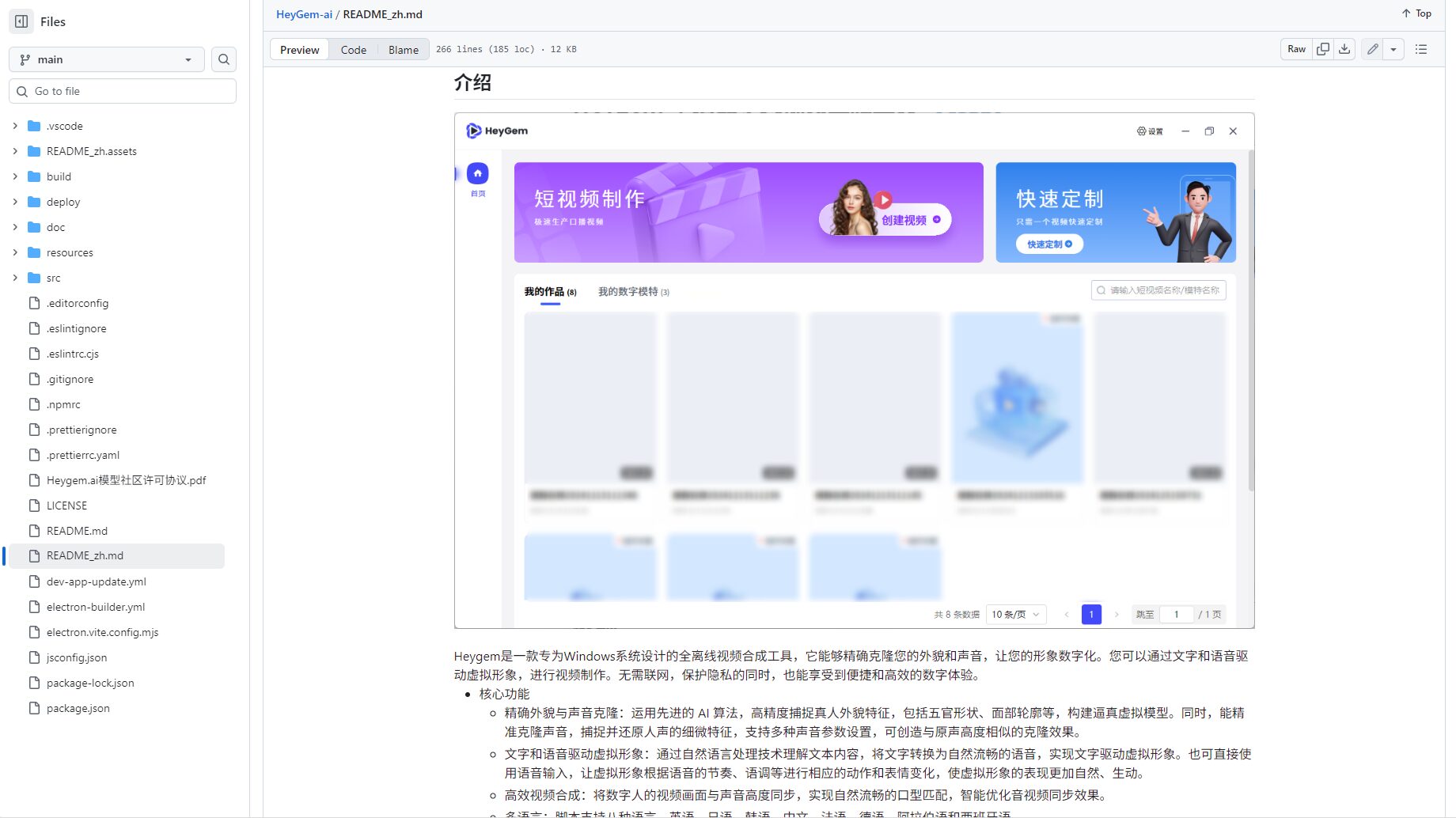The width and height of the screenshot is (1456, 818).
Task: Collapse the Files sidebar panel
Action: (21, 21)
